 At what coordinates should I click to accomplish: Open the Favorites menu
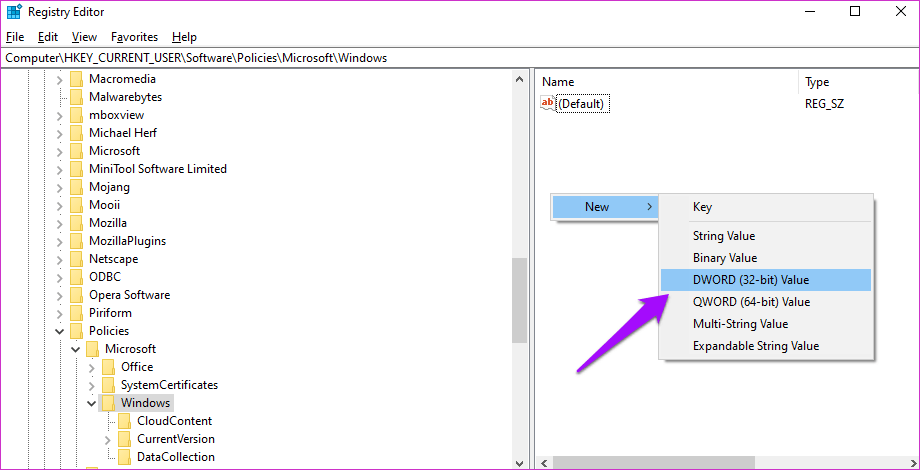pos(134,37)
